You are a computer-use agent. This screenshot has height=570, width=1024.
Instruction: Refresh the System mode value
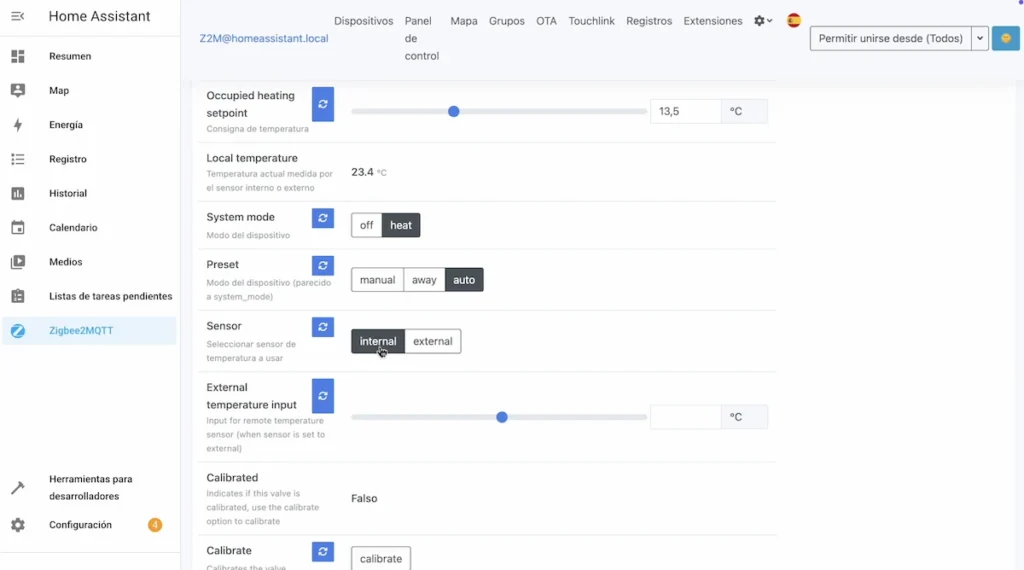(x=323, y=218)
